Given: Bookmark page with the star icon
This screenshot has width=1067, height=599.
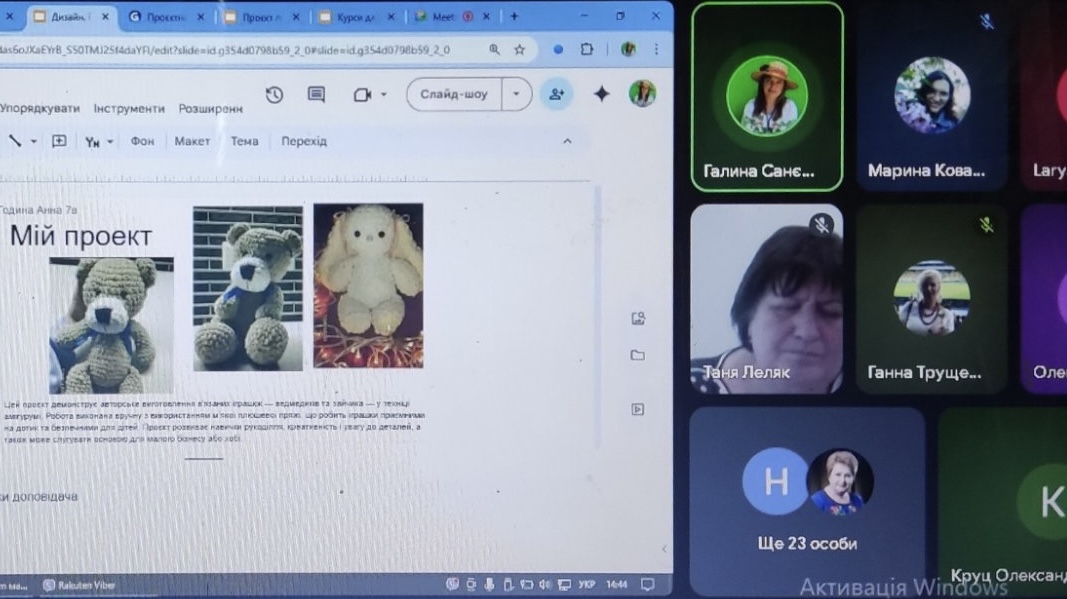Looking at the screenshot, I should click(x=519, y=49).
